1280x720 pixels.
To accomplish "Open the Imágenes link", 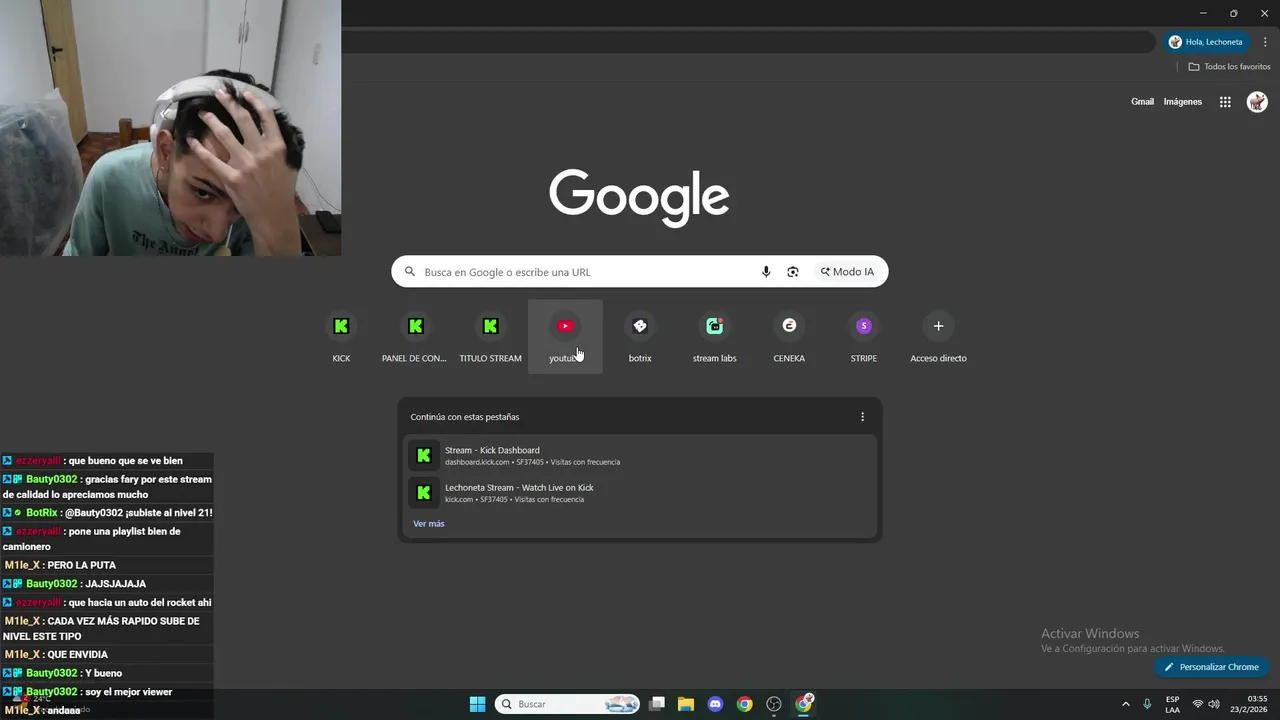I will click(x=1183, y=102).
